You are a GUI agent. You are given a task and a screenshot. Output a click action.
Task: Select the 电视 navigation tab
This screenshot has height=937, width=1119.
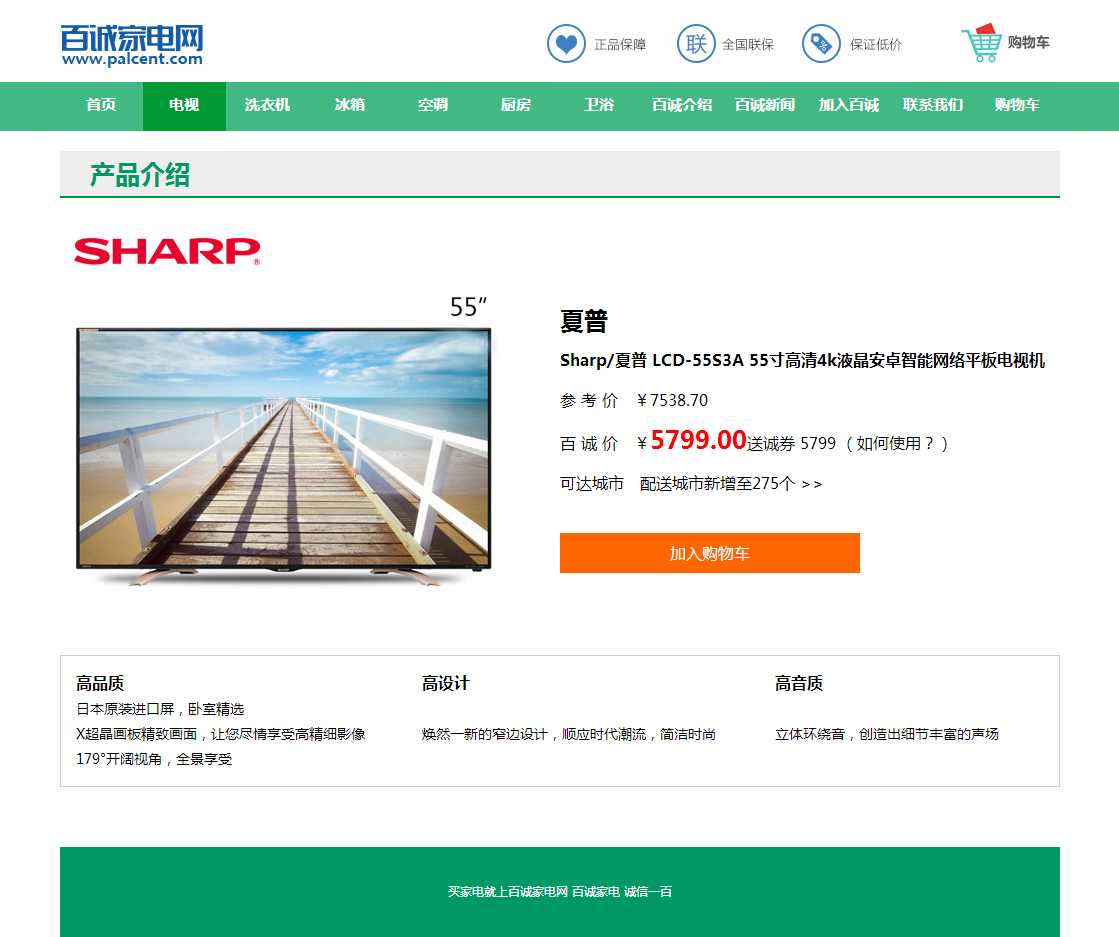click(184, 106)
